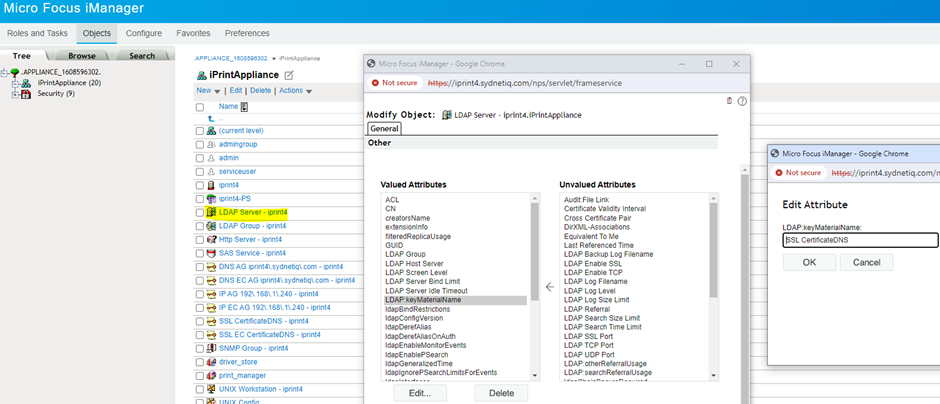
Task: Click the Security folder icon in tree
Action: point(27,93)
